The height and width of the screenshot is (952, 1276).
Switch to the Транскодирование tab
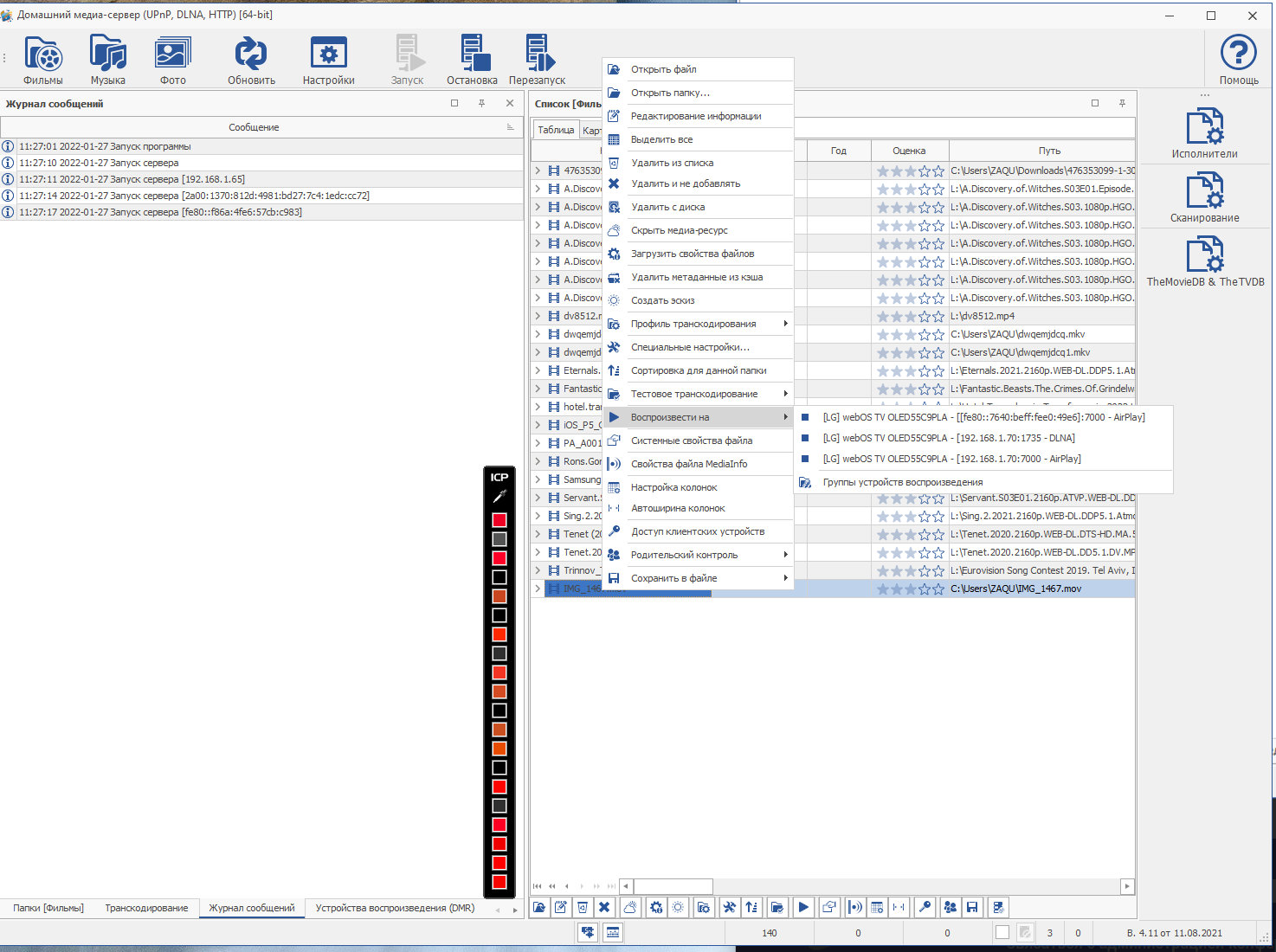pyautogui.click(x=146, y=908)
